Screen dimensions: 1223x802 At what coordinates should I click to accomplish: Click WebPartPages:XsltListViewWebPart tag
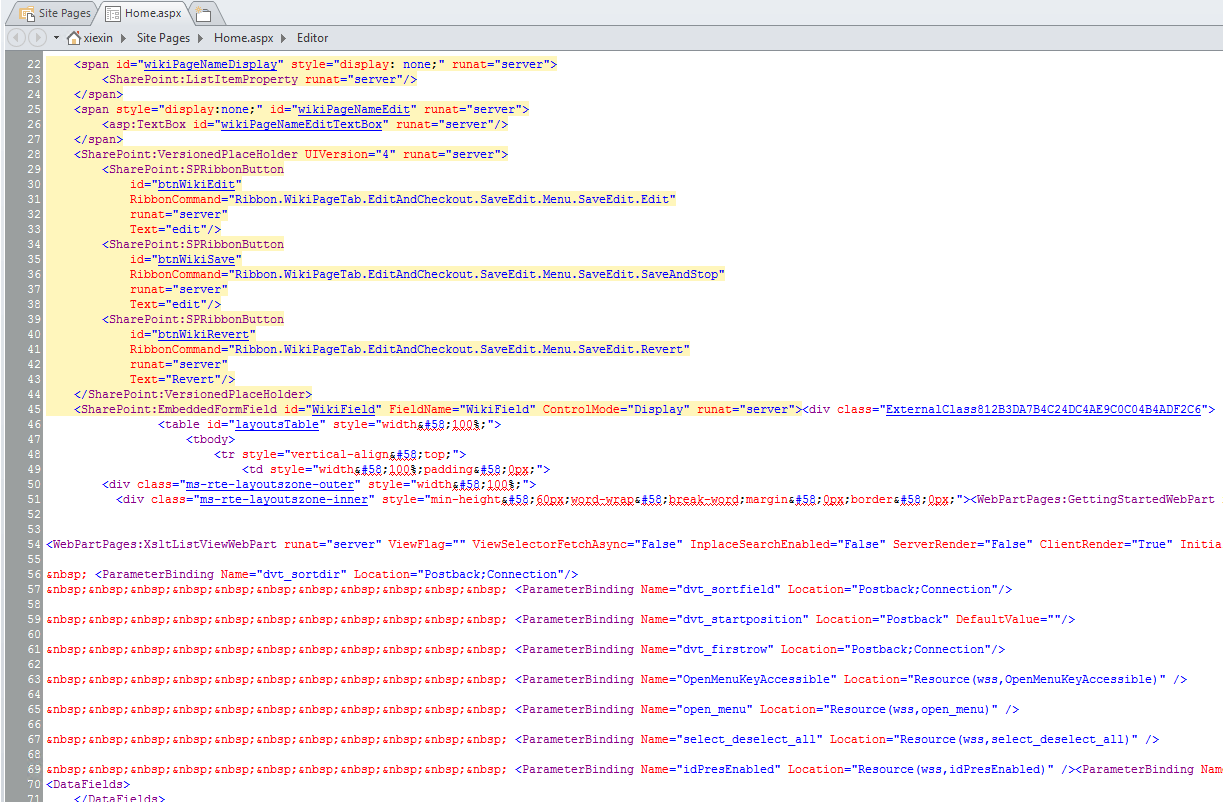click(164, 544)
